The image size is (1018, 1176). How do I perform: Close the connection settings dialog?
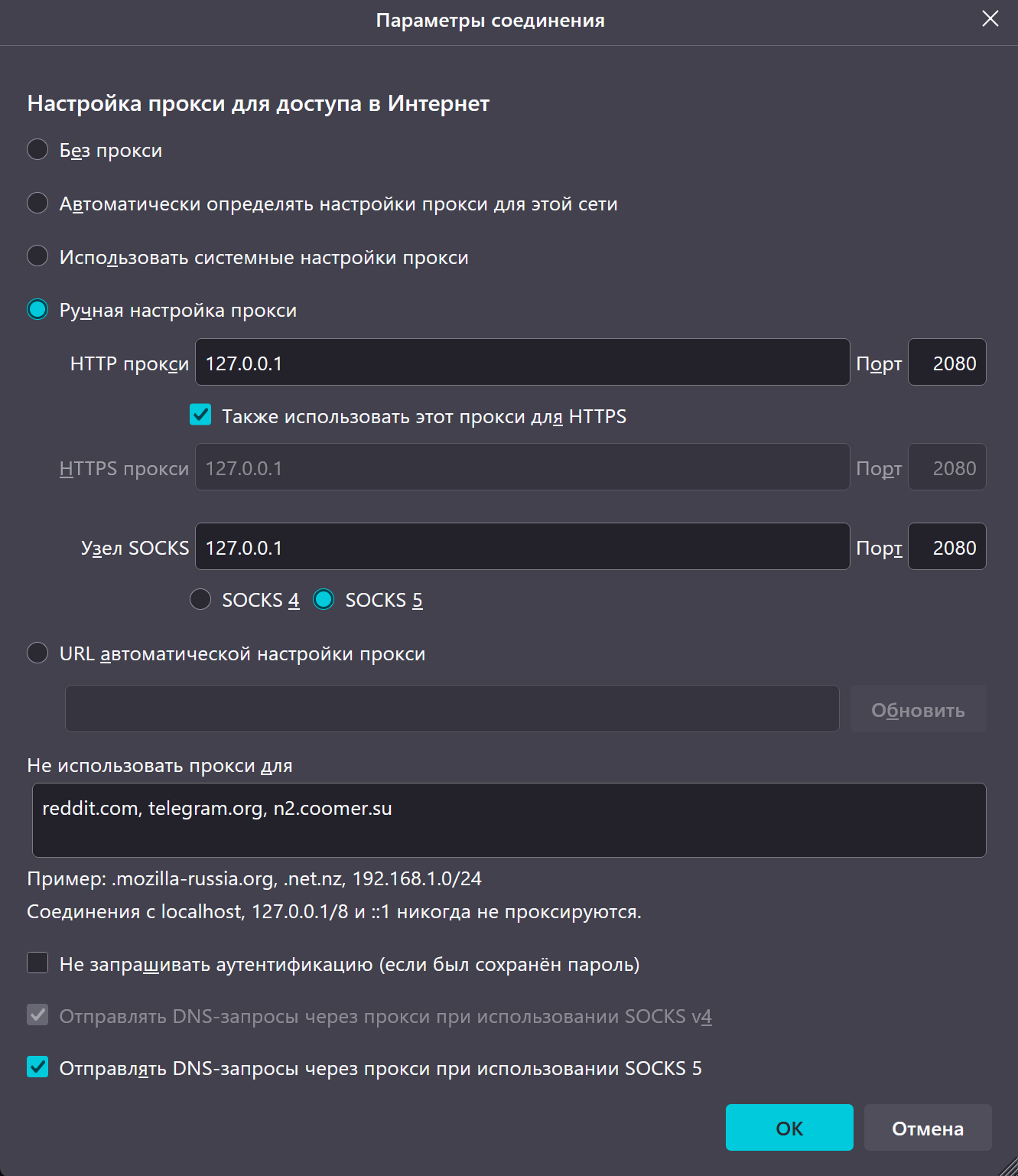click(990, 19)
